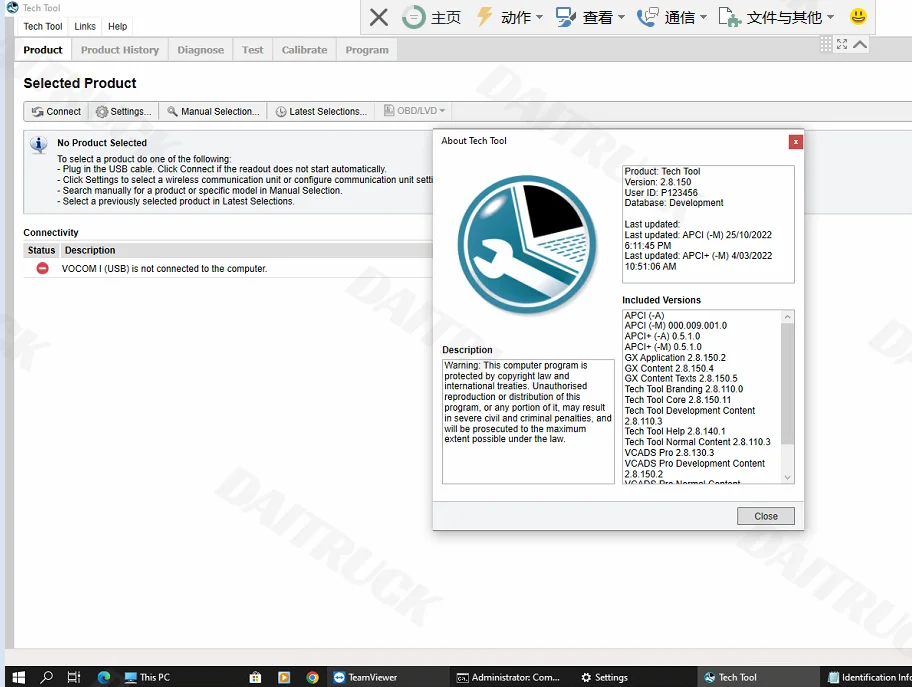
Task: Switch to Administrator Command Prompt taskbar item
Action: point(508,677)
